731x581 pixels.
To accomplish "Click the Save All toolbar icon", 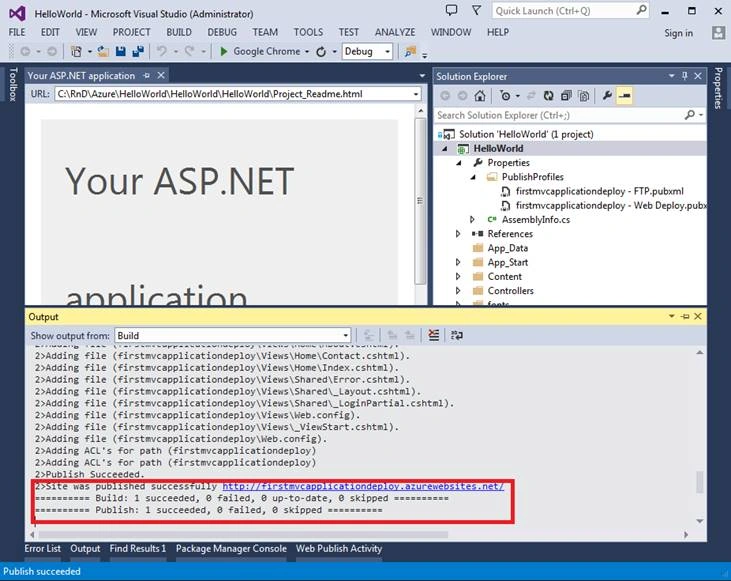I will click(x=138, y=51).
